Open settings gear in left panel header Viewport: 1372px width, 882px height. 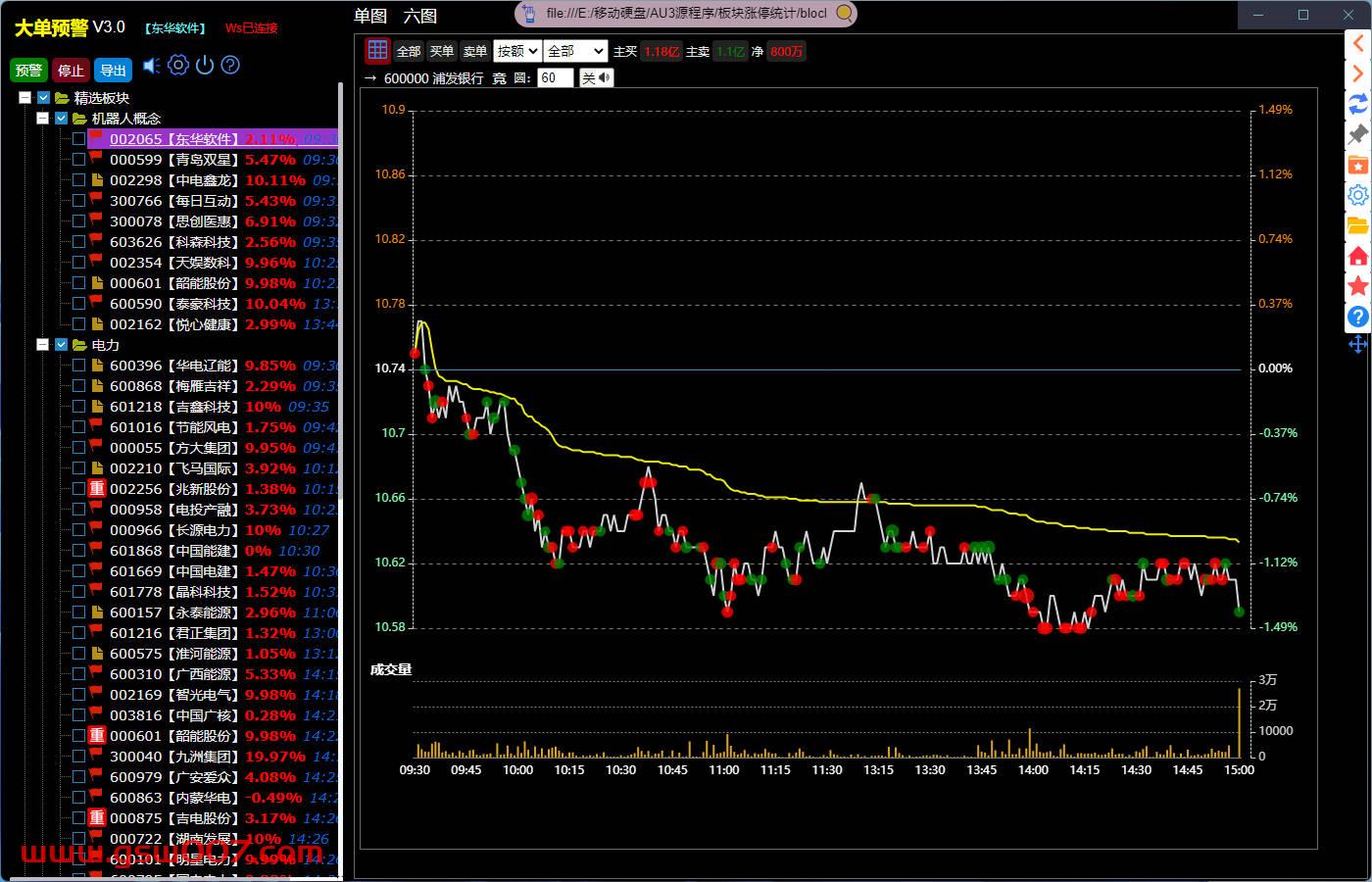[177, 66]
